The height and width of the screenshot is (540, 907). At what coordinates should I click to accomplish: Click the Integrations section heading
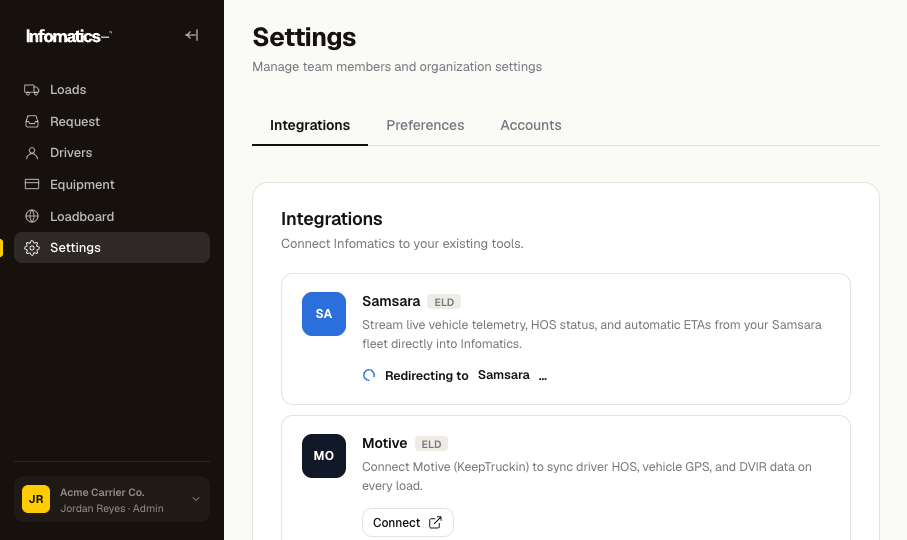(x=331, y=219)
